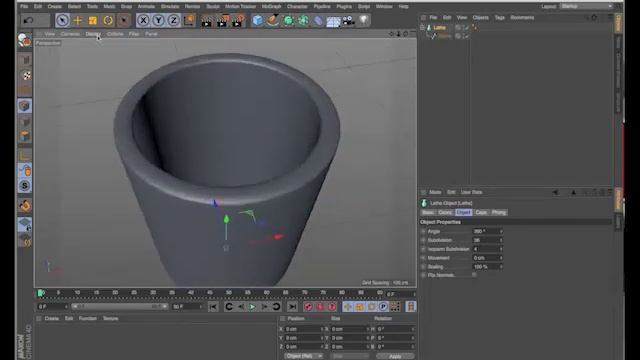Switch to the Caps tab
The height and width of the screenshot is (360, 640).
[x=481, y=212]
